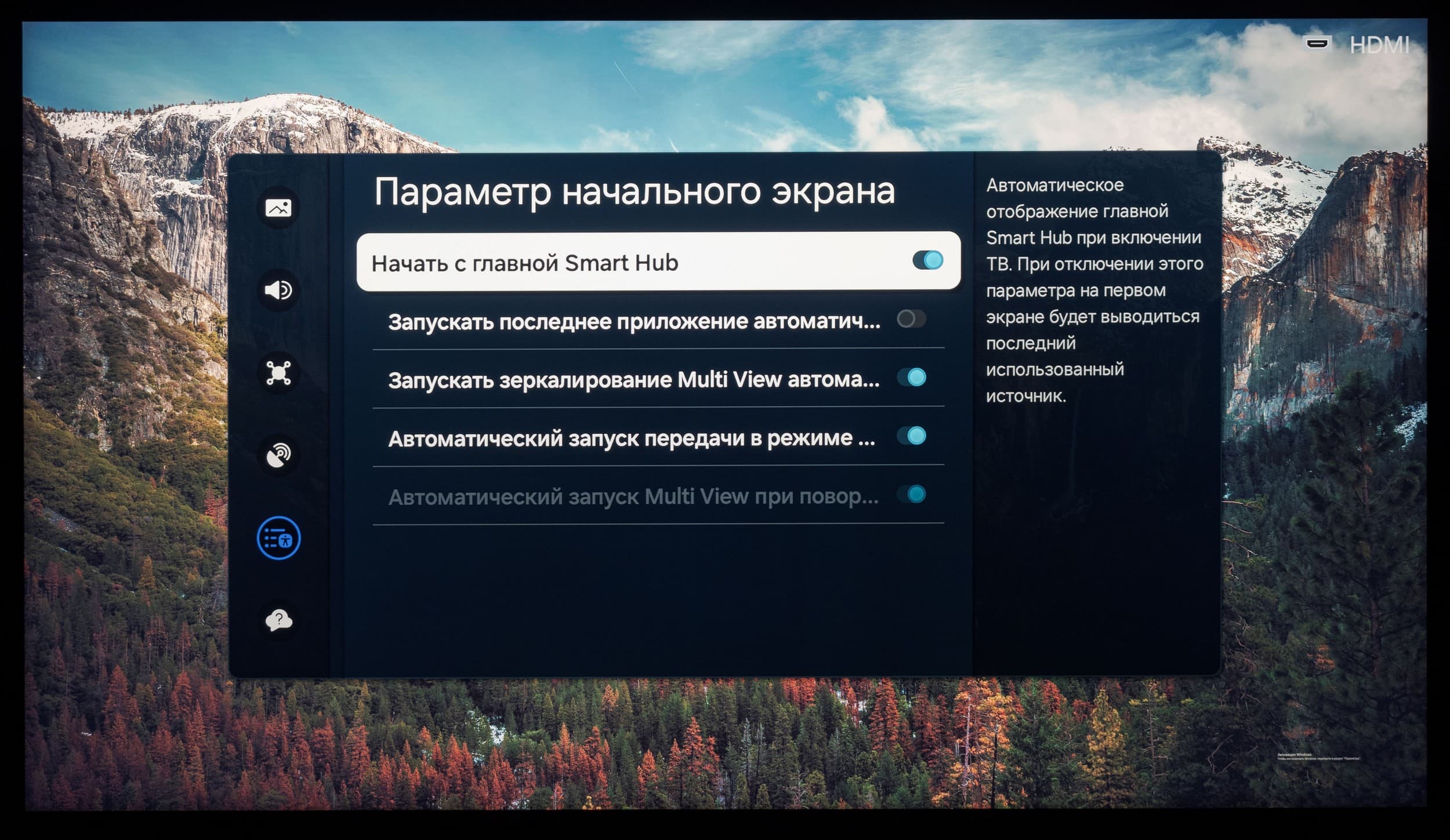The image size is (1450, 840).
Task: Click the HDMI port icon at top right
Action: tap(1317, 43)
